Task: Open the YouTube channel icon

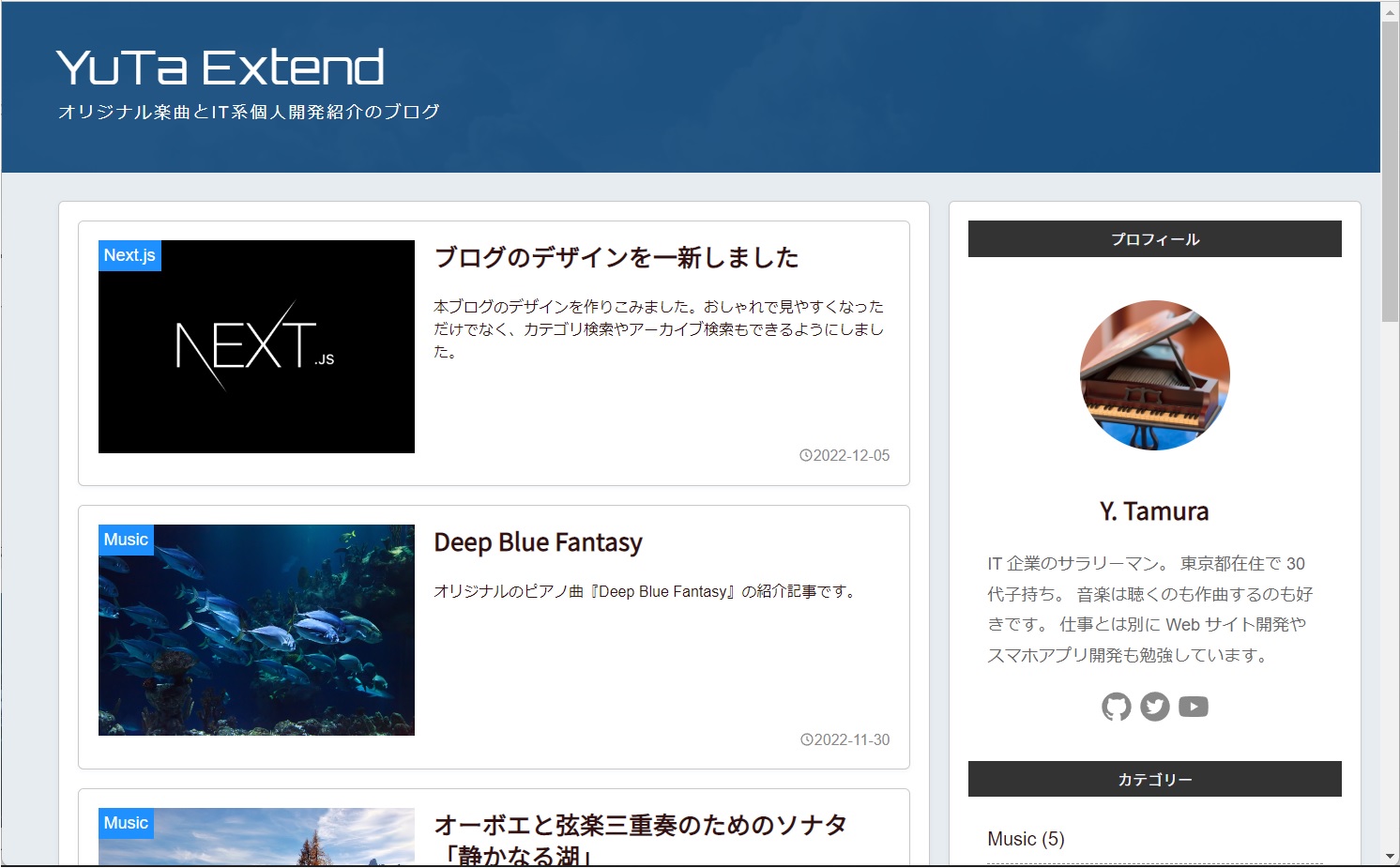Action: (1194, 706)
